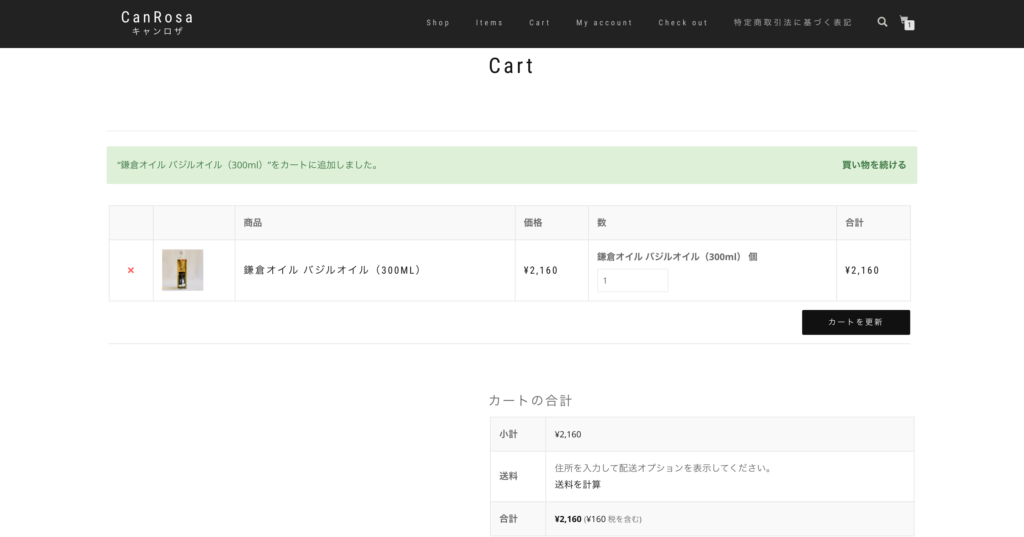Viewport: 1024px width, 537px height.
Task: Select the added-to-cart notice message
Action: 248,165
